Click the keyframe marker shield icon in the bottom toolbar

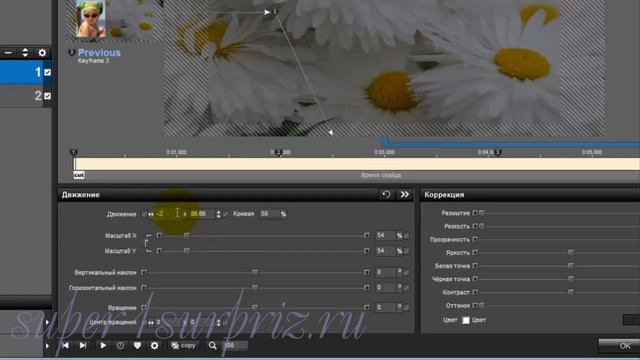coord(137,346)
